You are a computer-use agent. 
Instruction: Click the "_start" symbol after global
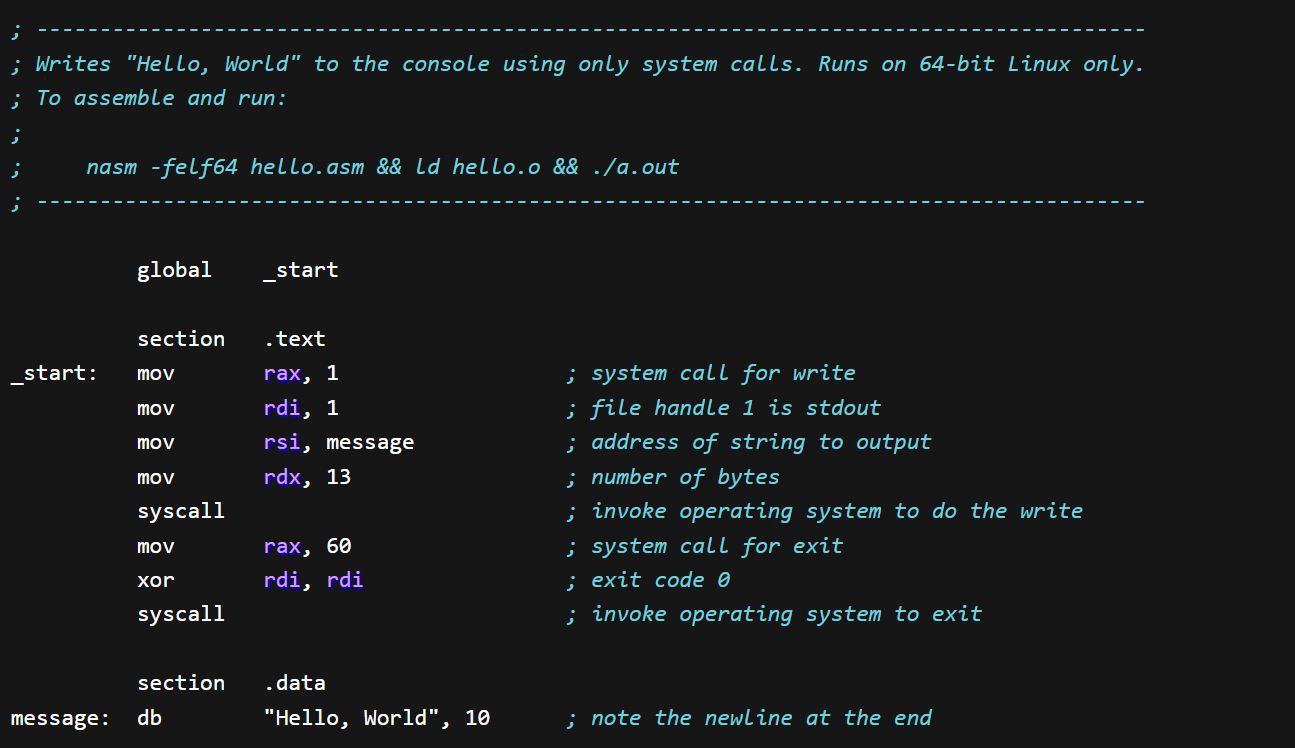point(301,270)
